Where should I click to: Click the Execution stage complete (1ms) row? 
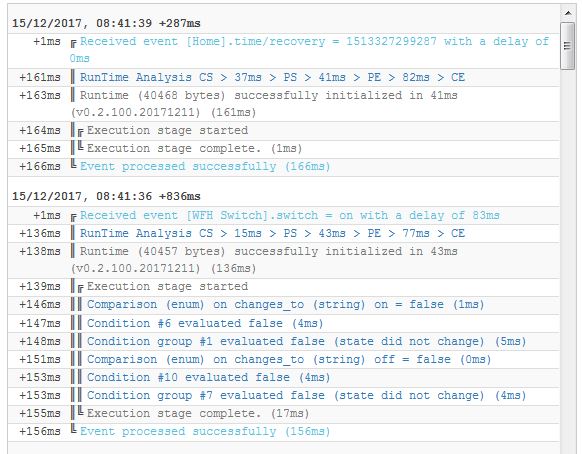point(284,149)
